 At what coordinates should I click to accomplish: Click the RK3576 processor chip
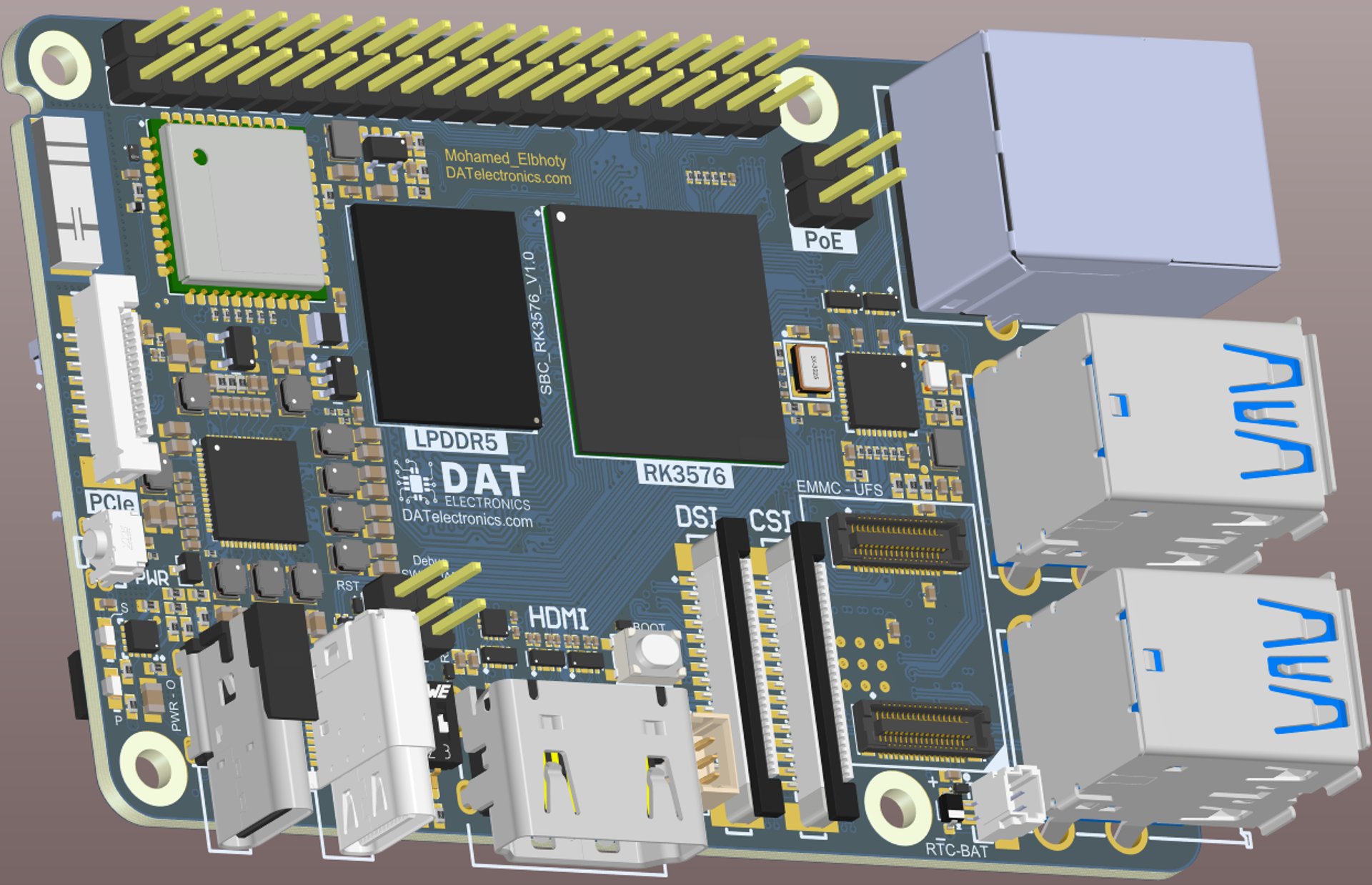tap(665, 332)
